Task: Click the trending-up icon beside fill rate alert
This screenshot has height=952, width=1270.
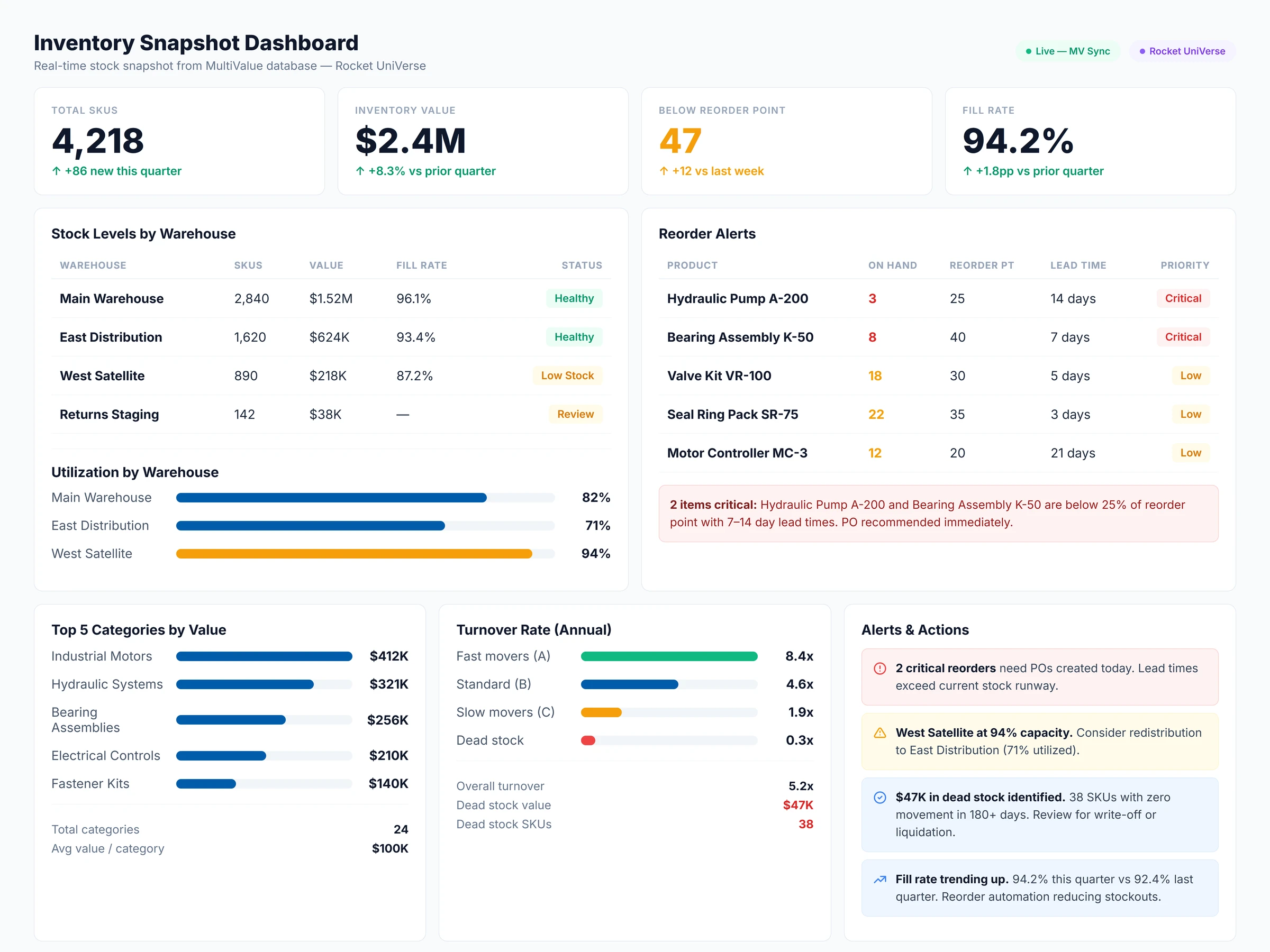Action: pyautogui.click(x=879, y=879)
